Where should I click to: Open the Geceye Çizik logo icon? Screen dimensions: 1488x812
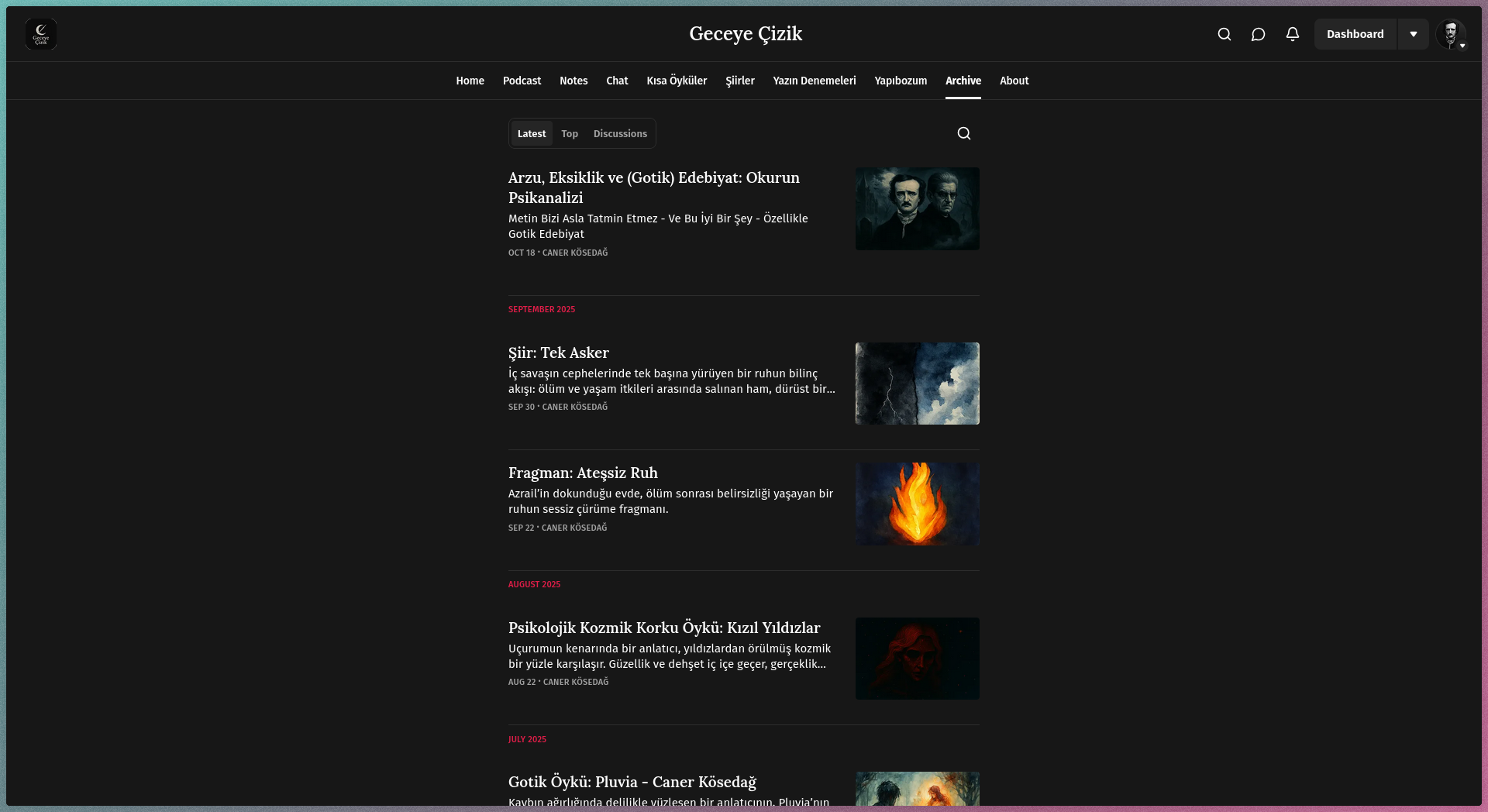pyautogui.click(x=41, y=34)
